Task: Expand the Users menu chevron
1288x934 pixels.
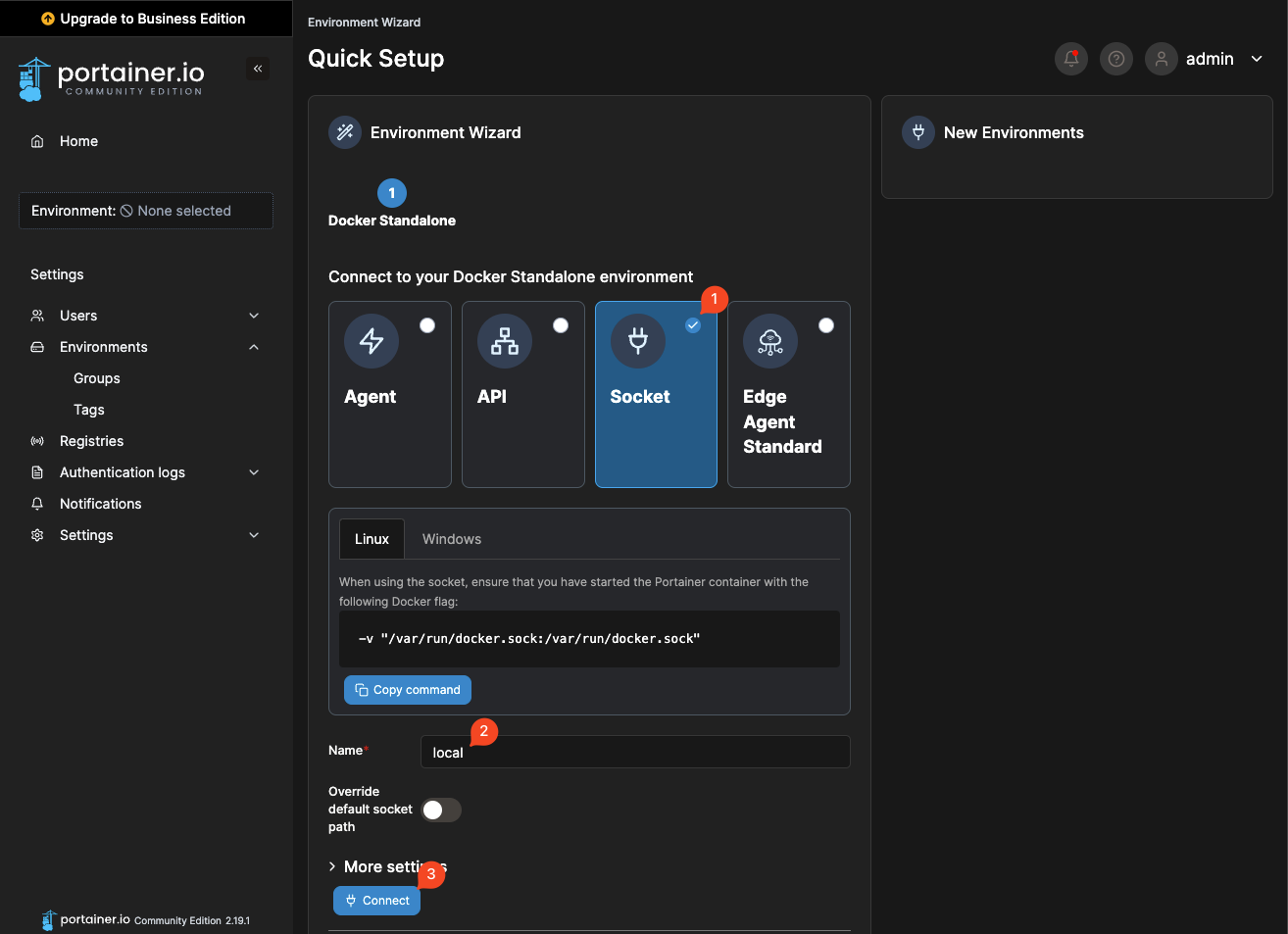Action: click(254, 316)
